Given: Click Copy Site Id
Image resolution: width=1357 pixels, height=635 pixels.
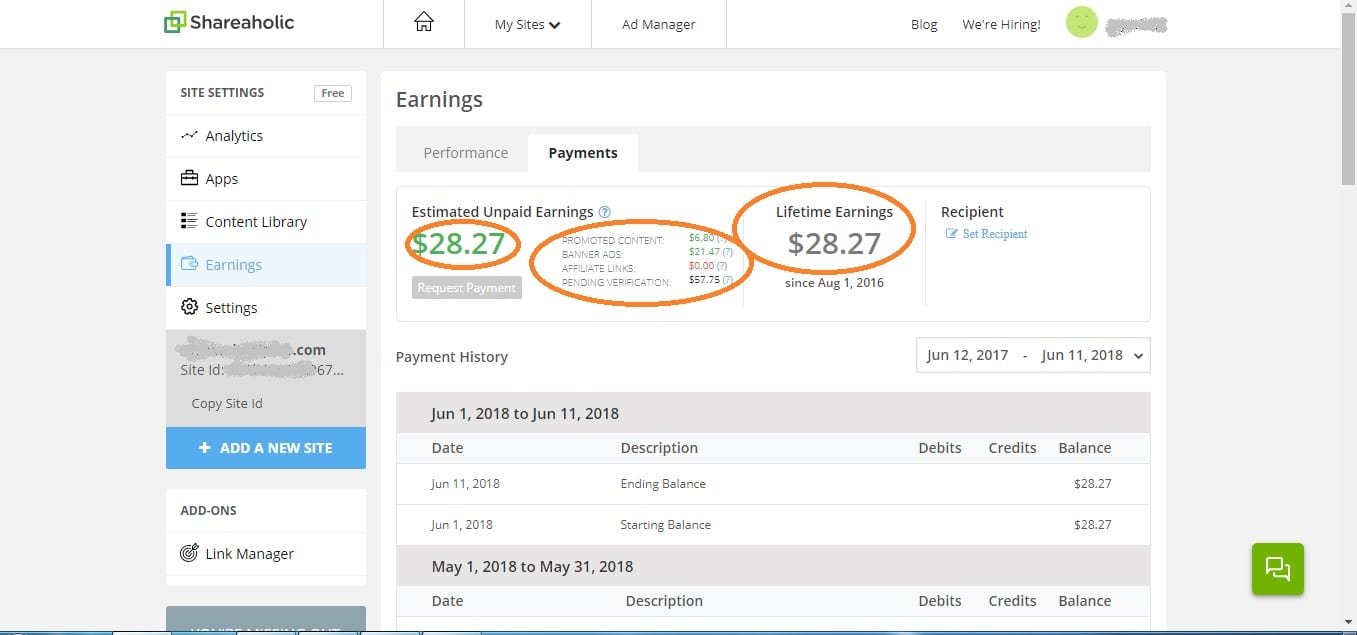Looking at the screenshot, I should tap(227, 404).
